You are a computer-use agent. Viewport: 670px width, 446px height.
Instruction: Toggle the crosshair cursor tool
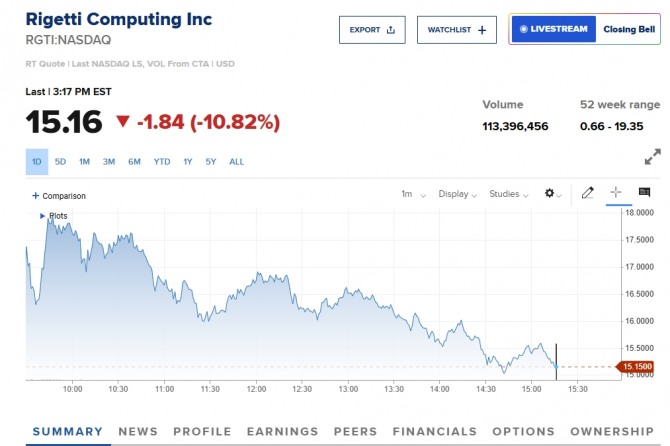click(616, 193)
